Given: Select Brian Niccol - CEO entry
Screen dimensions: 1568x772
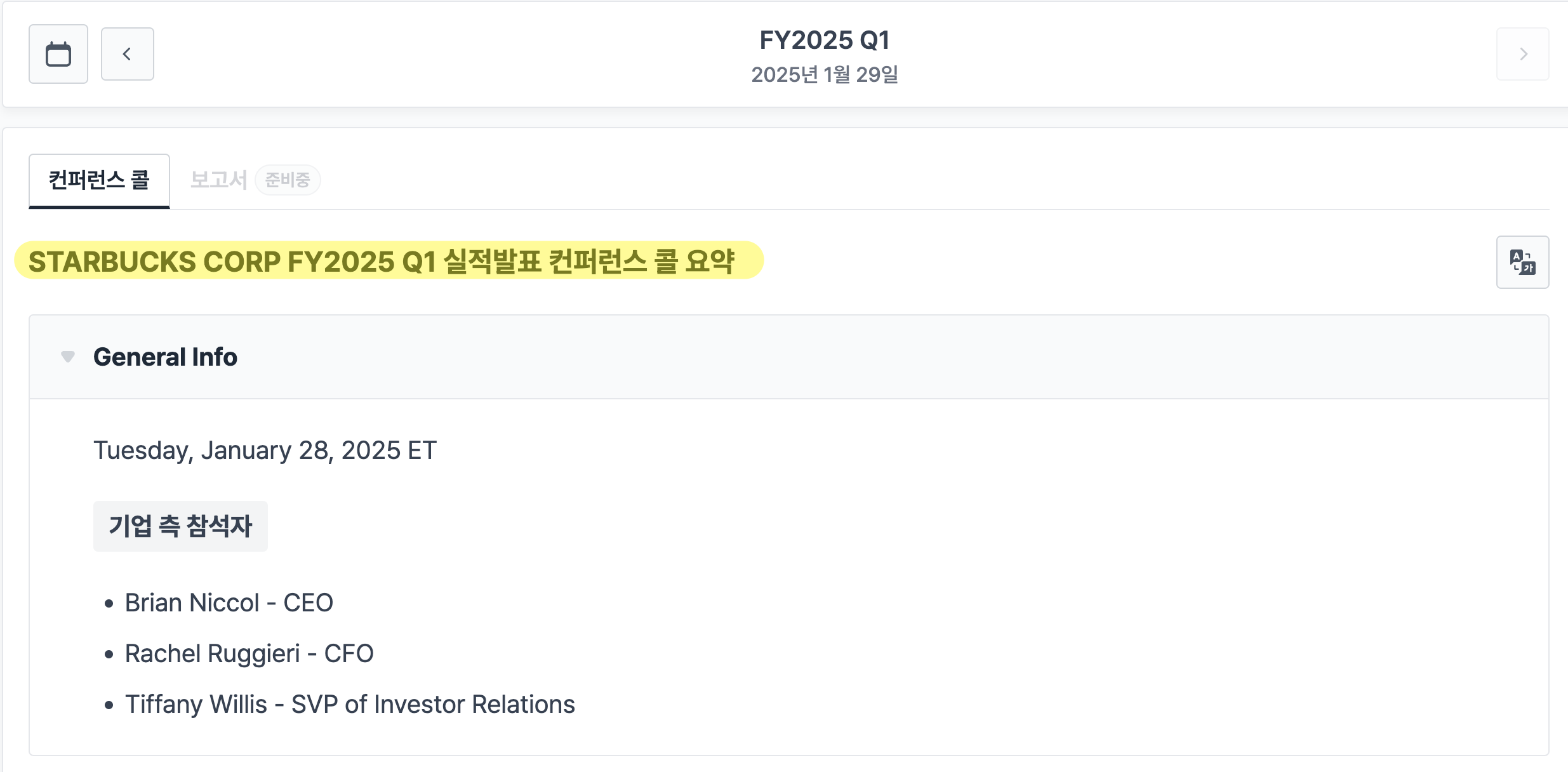Looking at the screenshot, I should [x=229, y=602].
